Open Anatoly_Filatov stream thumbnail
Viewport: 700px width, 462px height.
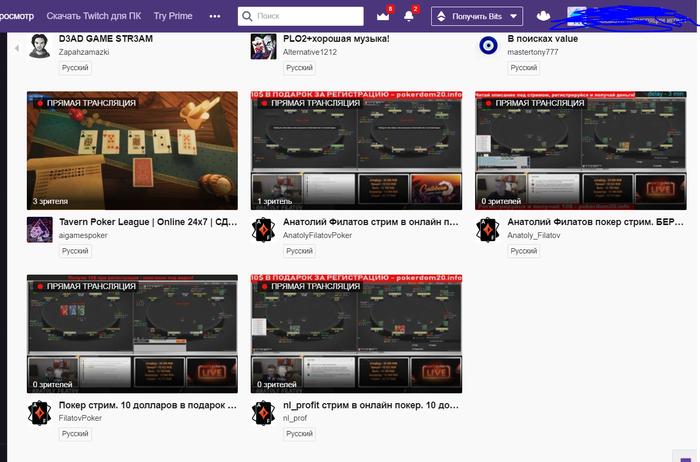click(581, 150)
